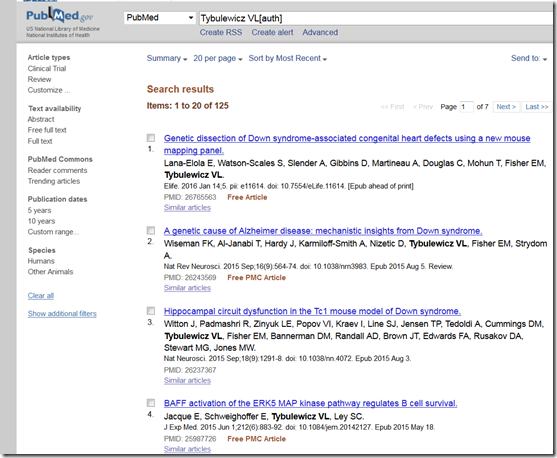This screenshot has height=458, width=557.
Task: Filter by Free full text
Action: coord(47,130)
